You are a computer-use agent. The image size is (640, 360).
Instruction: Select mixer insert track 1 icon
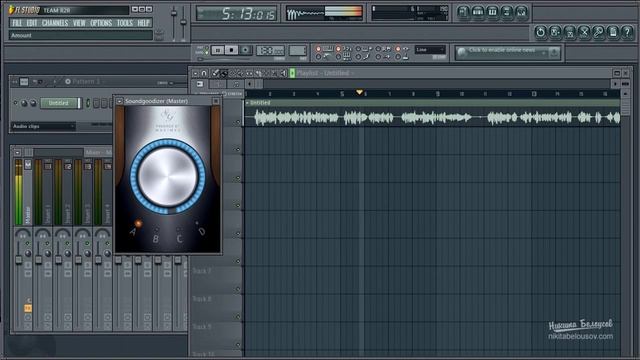click(x=48, y=166)
